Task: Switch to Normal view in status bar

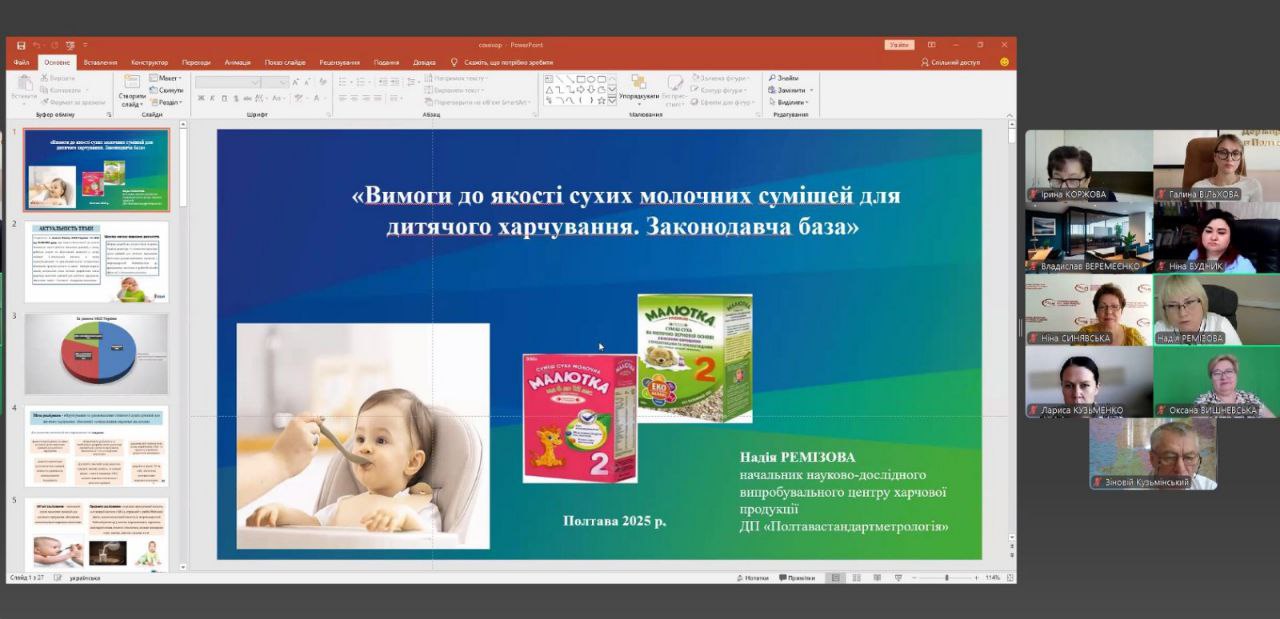Action: pos(836,578)
